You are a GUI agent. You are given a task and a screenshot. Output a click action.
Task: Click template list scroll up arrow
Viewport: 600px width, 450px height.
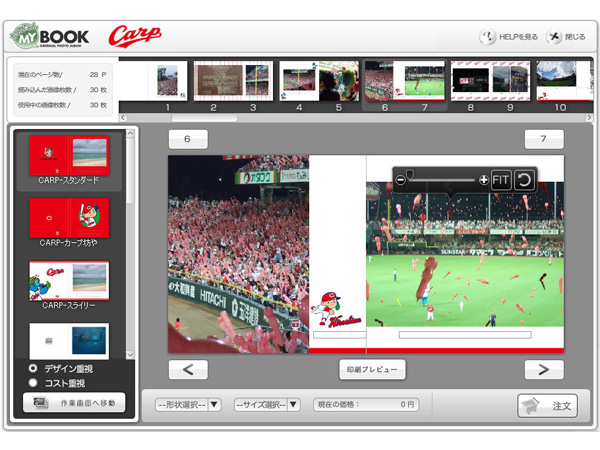point(130,133)
